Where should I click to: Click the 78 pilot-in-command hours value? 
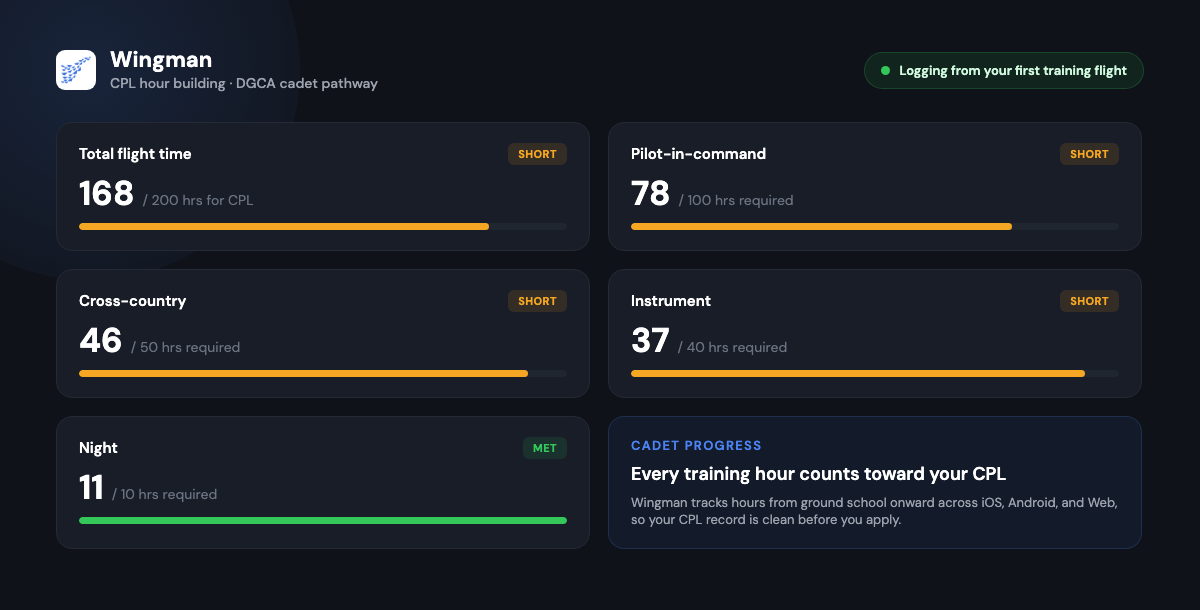(650, 193)
